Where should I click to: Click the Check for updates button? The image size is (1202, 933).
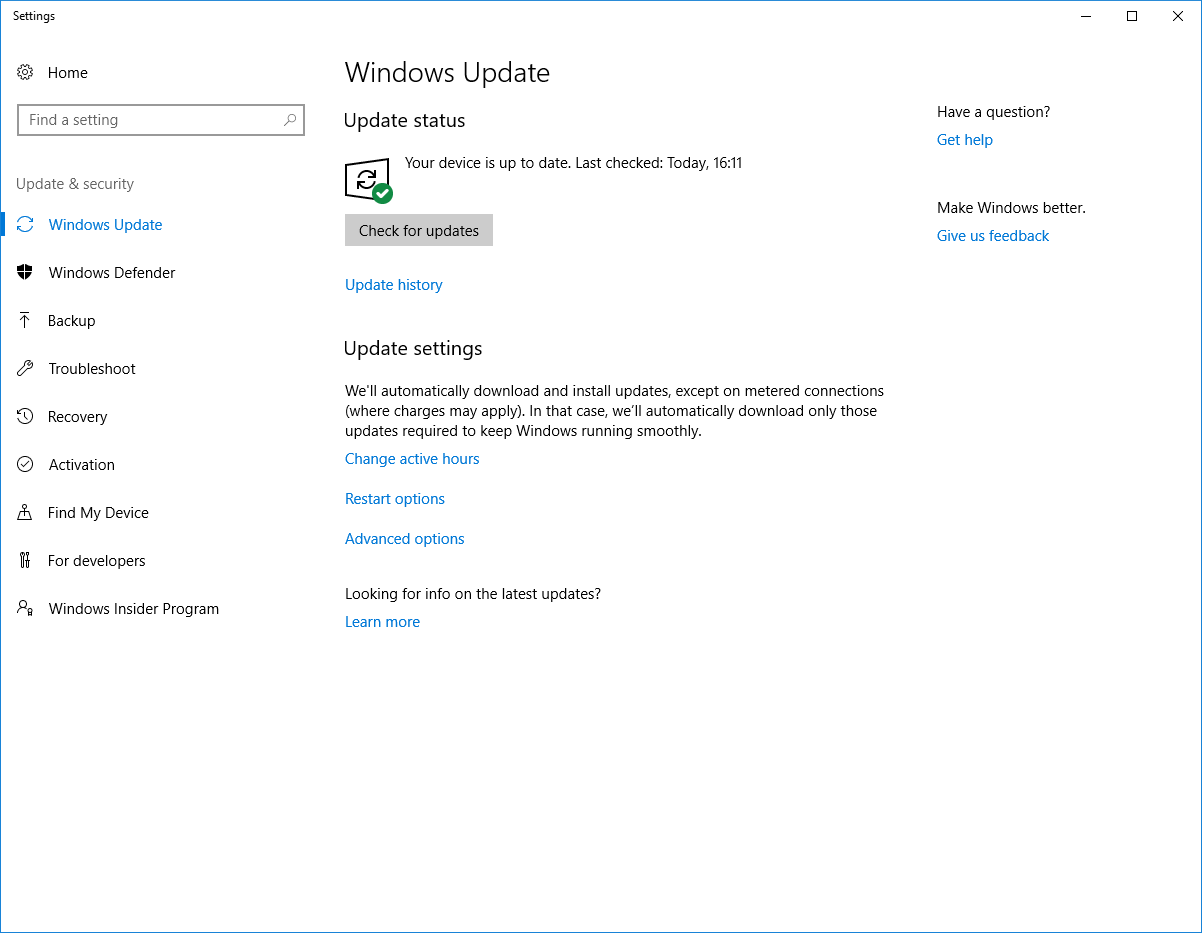click(419, 230)
